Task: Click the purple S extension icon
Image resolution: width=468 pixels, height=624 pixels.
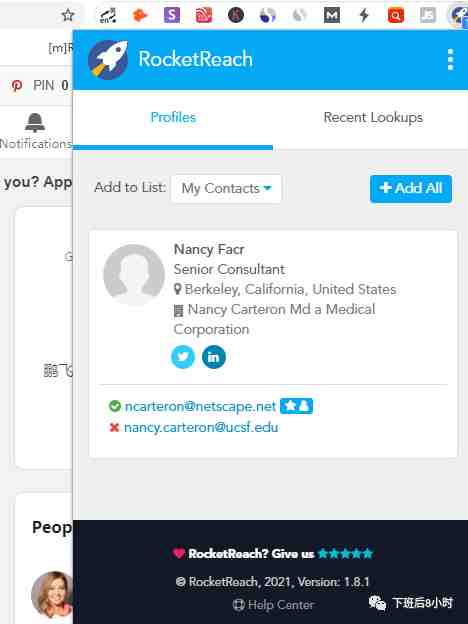Action: [x=172, y=16]
